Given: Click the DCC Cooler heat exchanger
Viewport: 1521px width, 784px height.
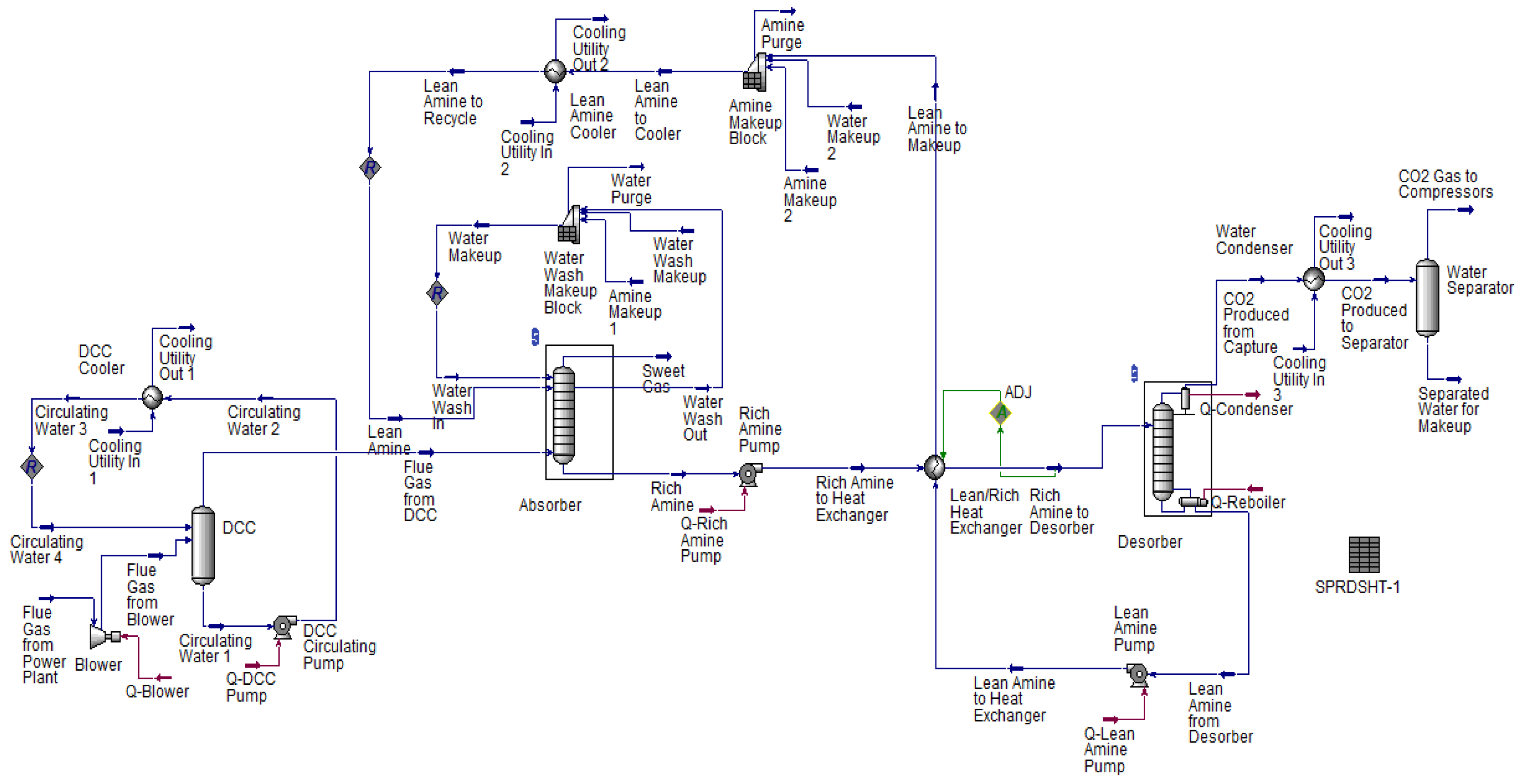Looking at the screenshot, I should coord(152,397).
